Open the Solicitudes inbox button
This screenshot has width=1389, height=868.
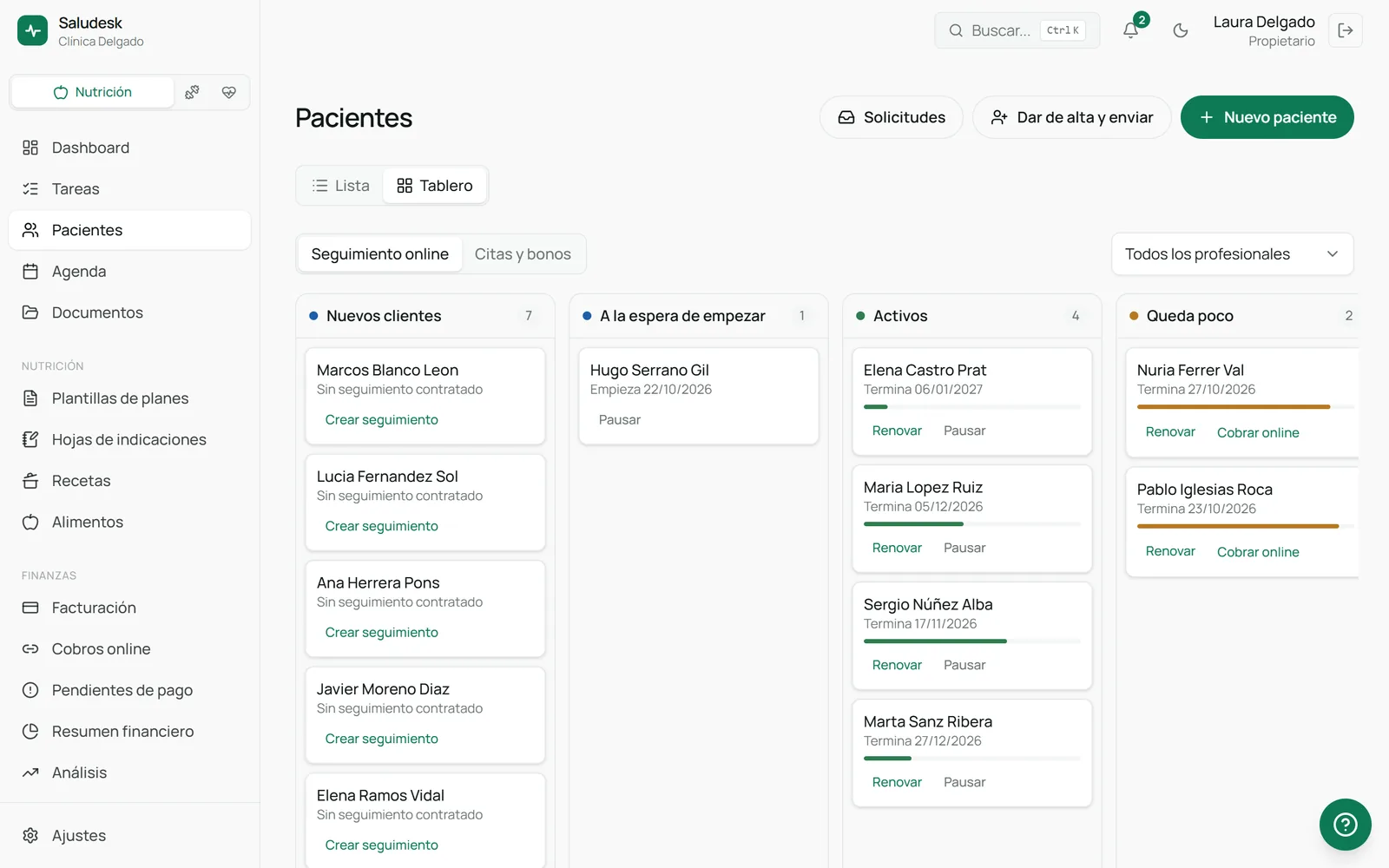[892, 117]
